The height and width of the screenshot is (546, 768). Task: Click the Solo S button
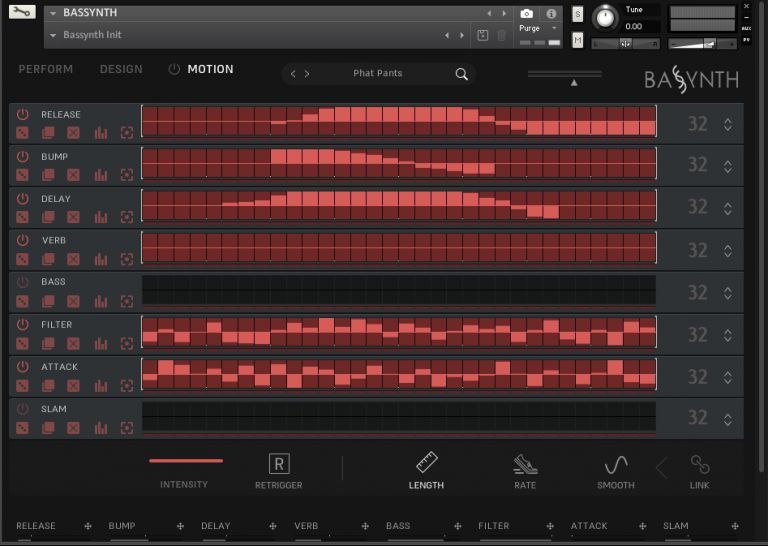[x=578, y=14]
